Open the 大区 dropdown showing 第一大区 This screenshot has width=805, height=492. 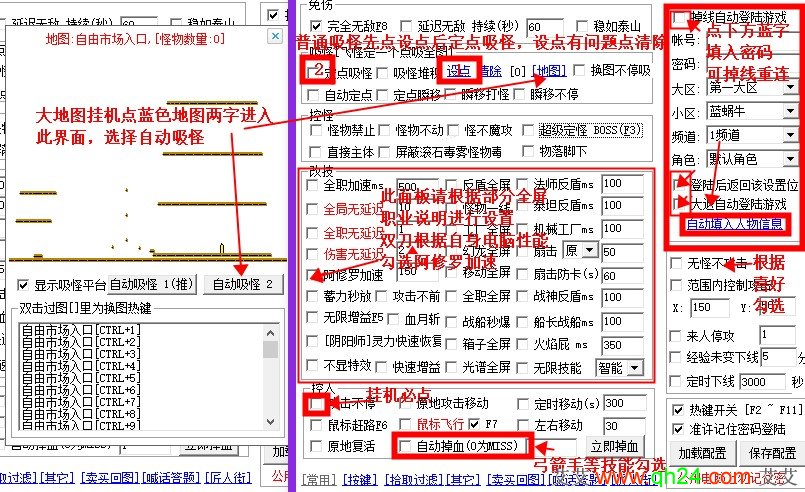790,87
